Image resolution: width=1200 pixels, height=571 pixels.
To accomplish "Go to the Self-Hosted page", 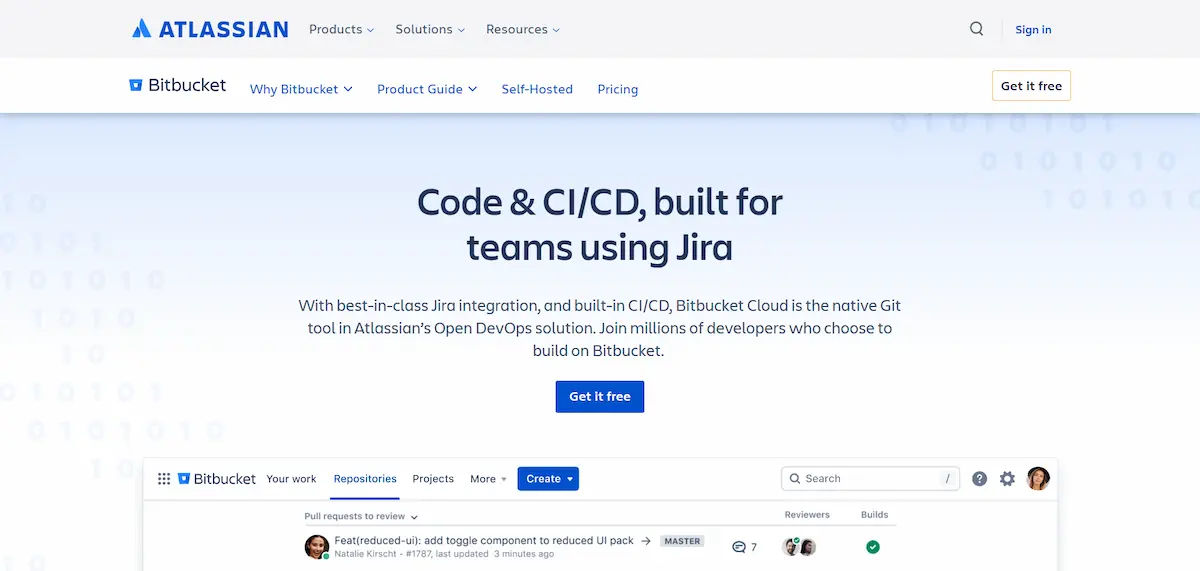I will (537, 89).
